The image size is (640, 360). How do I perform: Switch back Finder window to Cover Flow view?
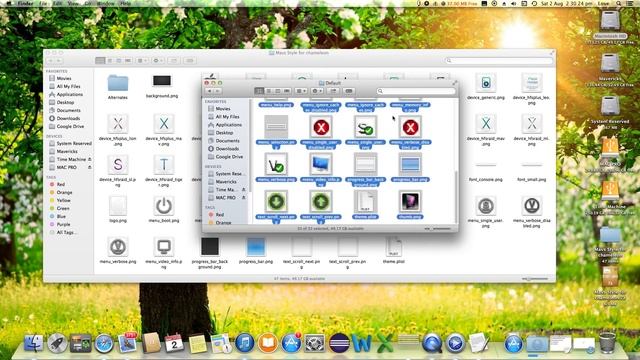128,60
